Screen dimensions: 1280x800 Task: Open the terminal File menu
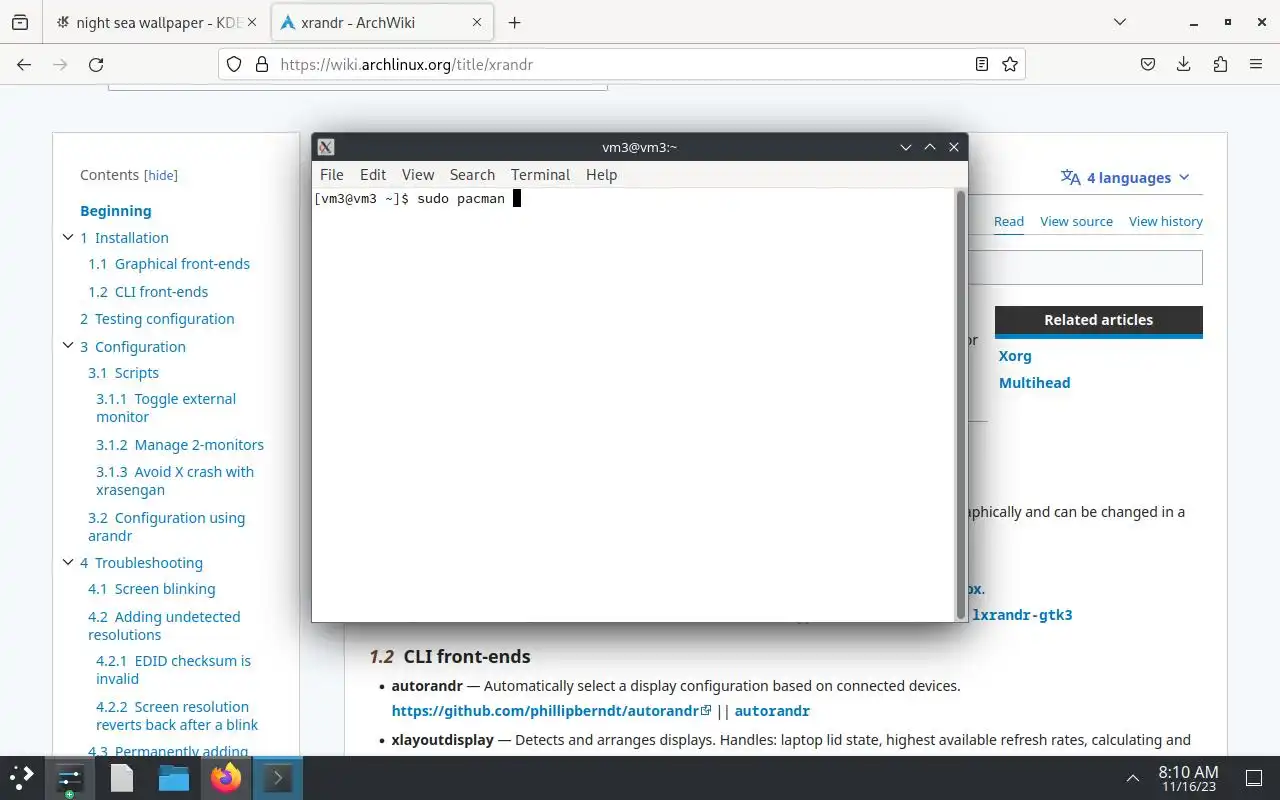click(x=331, y=174)
